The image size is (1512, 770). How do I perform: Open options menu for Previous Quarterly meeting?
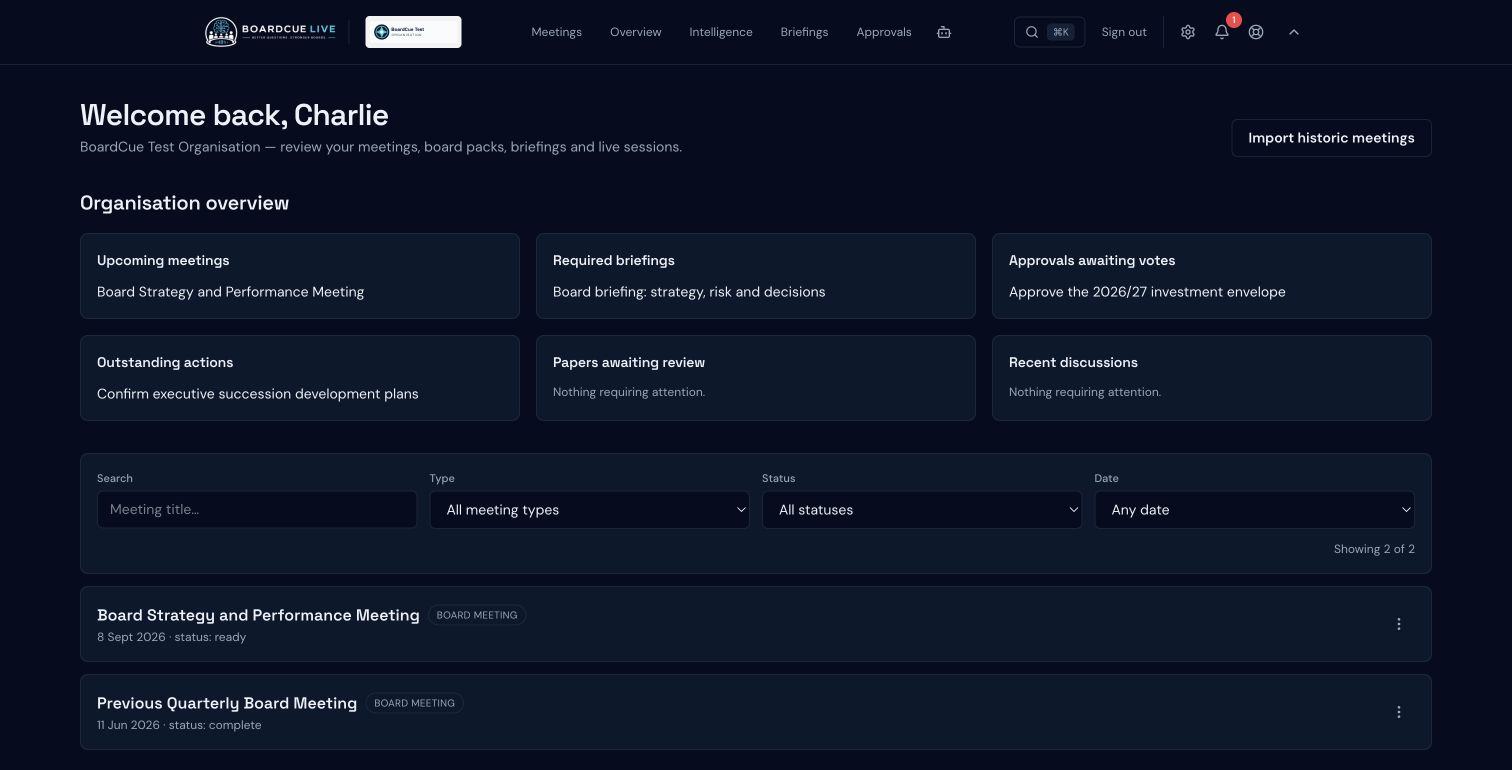1399,712
